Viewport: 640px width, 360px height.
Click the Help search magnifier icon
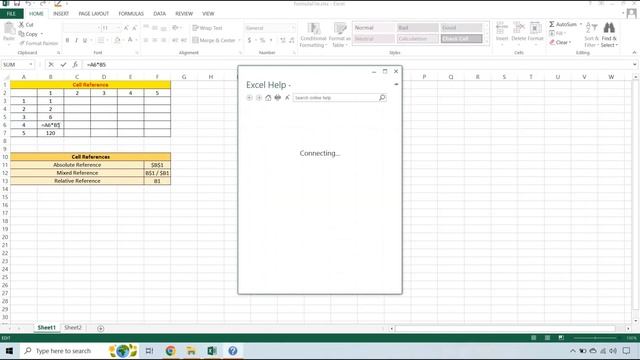382,98
